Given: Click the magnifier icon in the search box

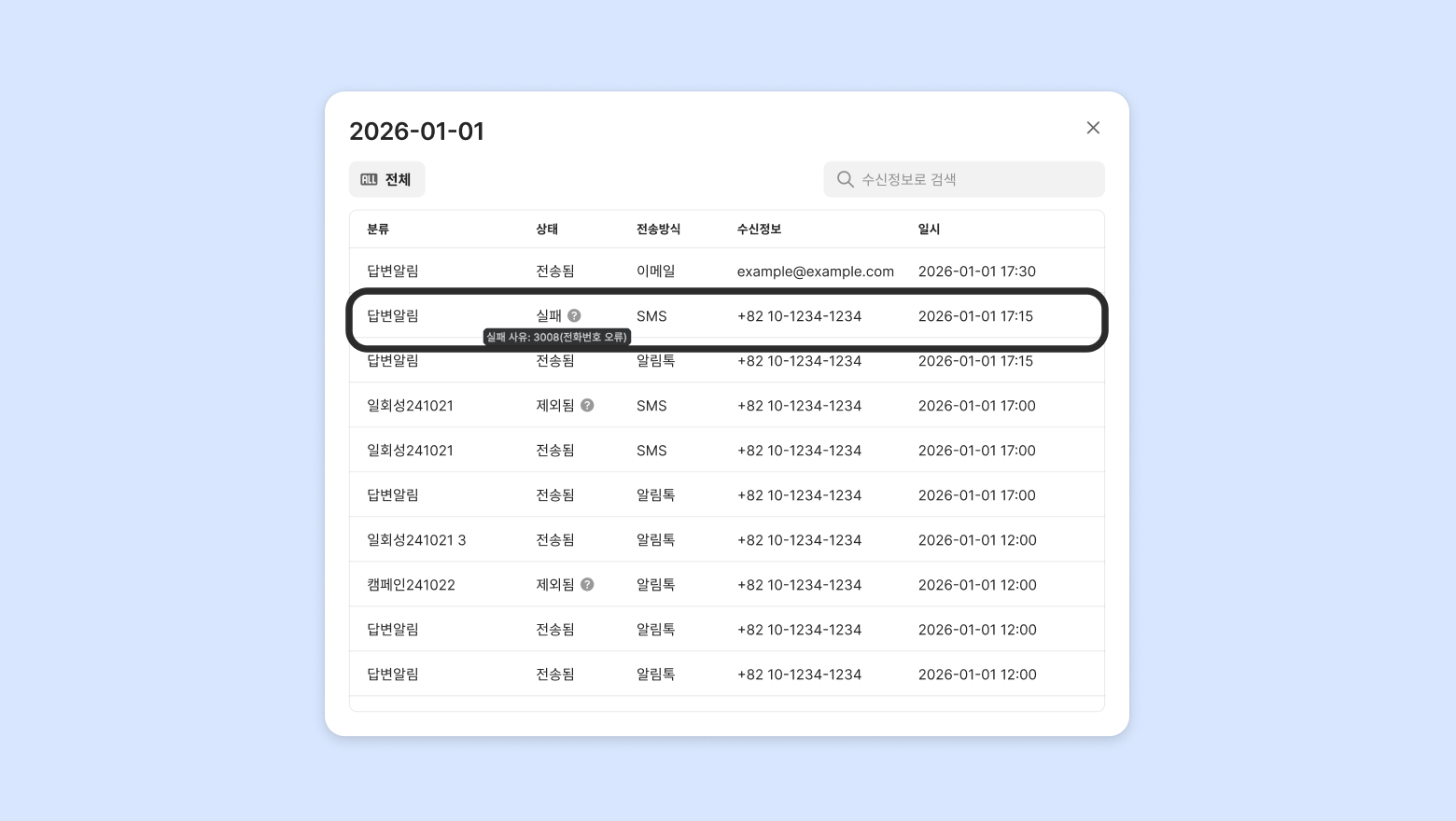Looking at the screenshot, I should 846,179.
